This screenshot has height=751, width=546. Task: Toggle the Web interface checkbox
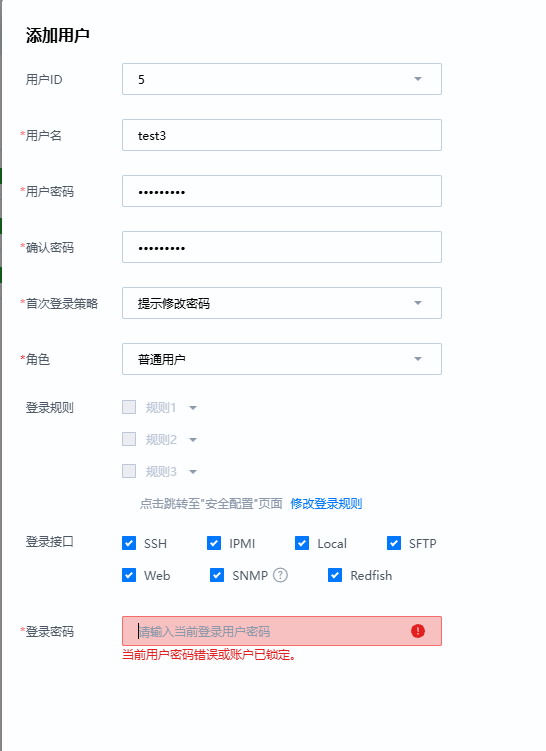click(x=129, y=575)
